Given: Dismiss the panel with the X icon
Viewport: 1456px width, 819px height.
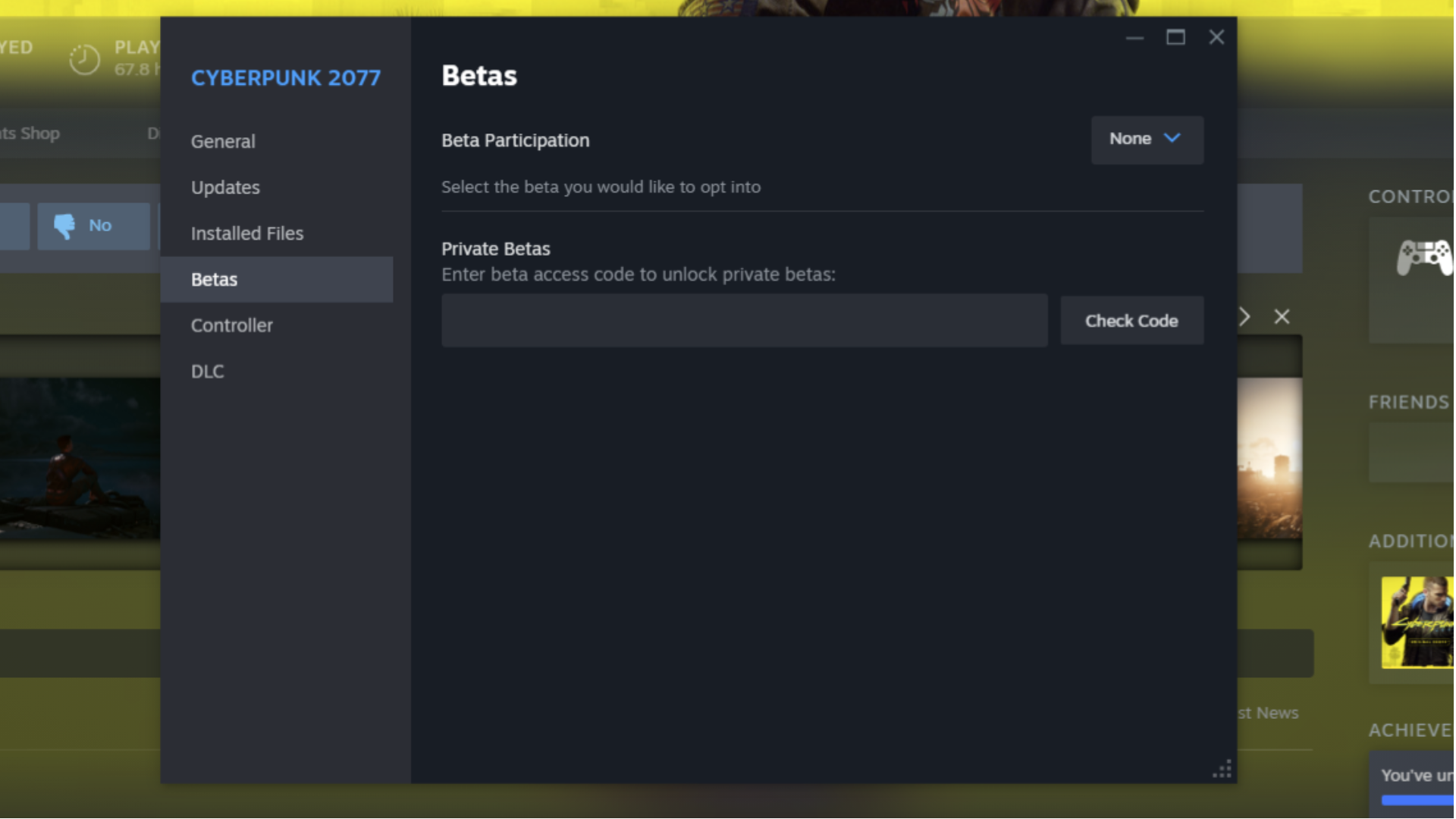Looking at the screenshot, I should pos(1282,317).
